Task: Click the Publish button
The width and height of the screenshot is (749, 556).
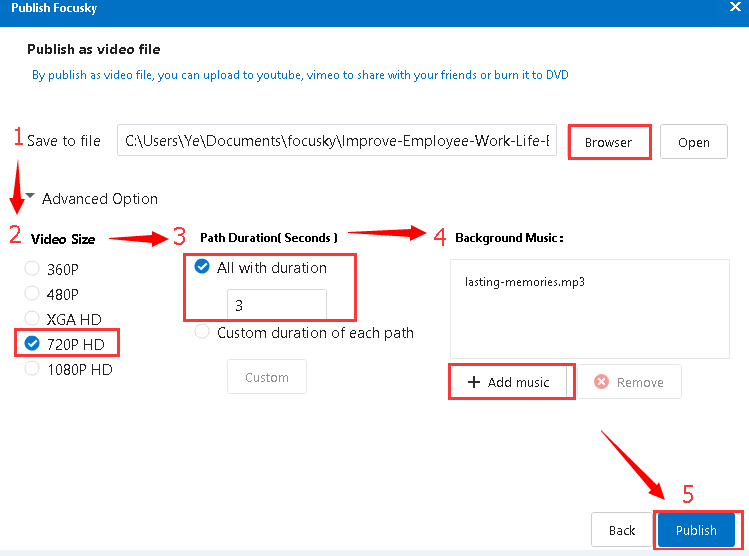Action: pos(696,530)
